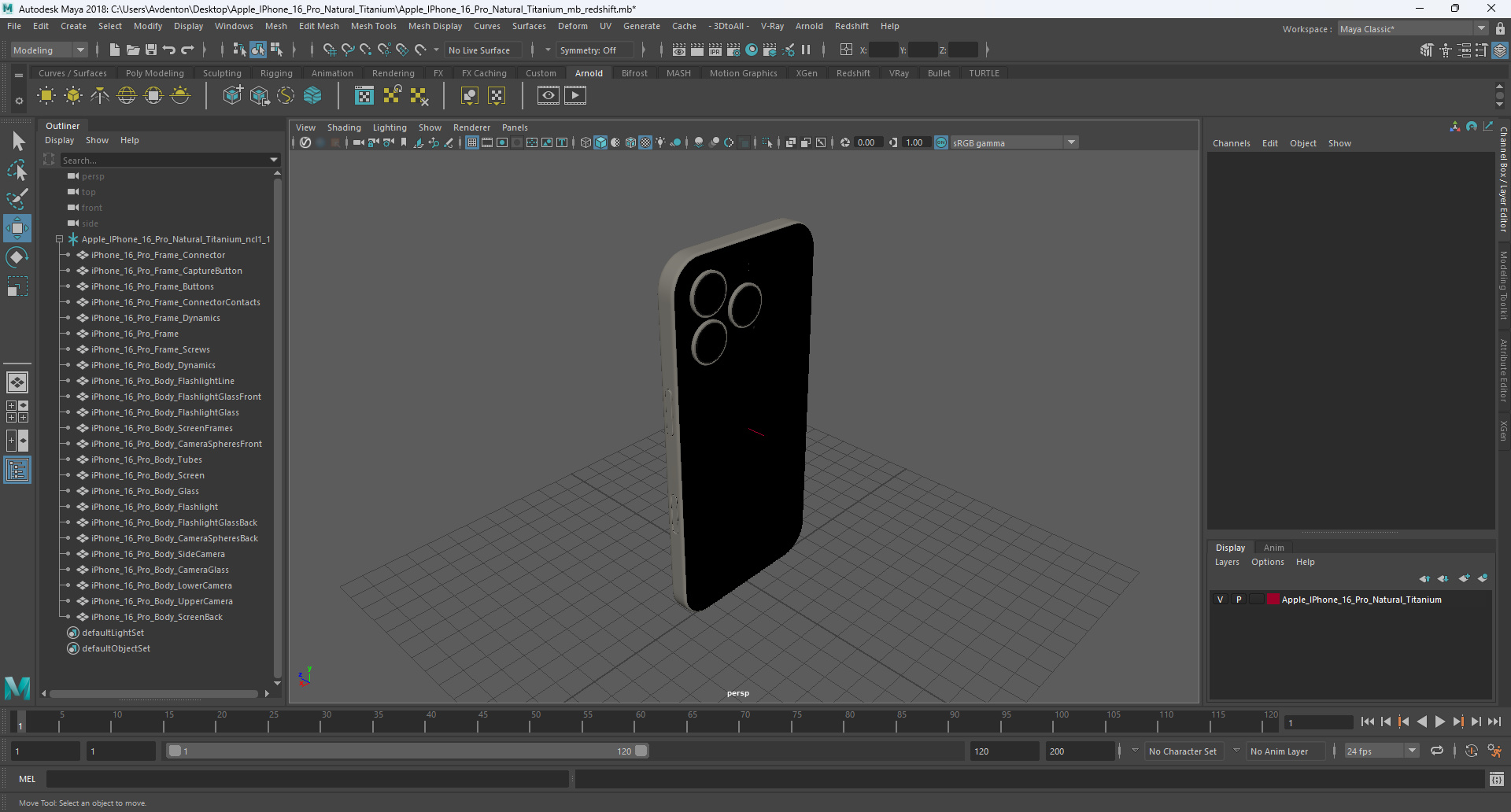Toggle smooth shade all in viewport
Image resolution: width=1511 pixels, height=812 pixels.
[x=600, y=142]
